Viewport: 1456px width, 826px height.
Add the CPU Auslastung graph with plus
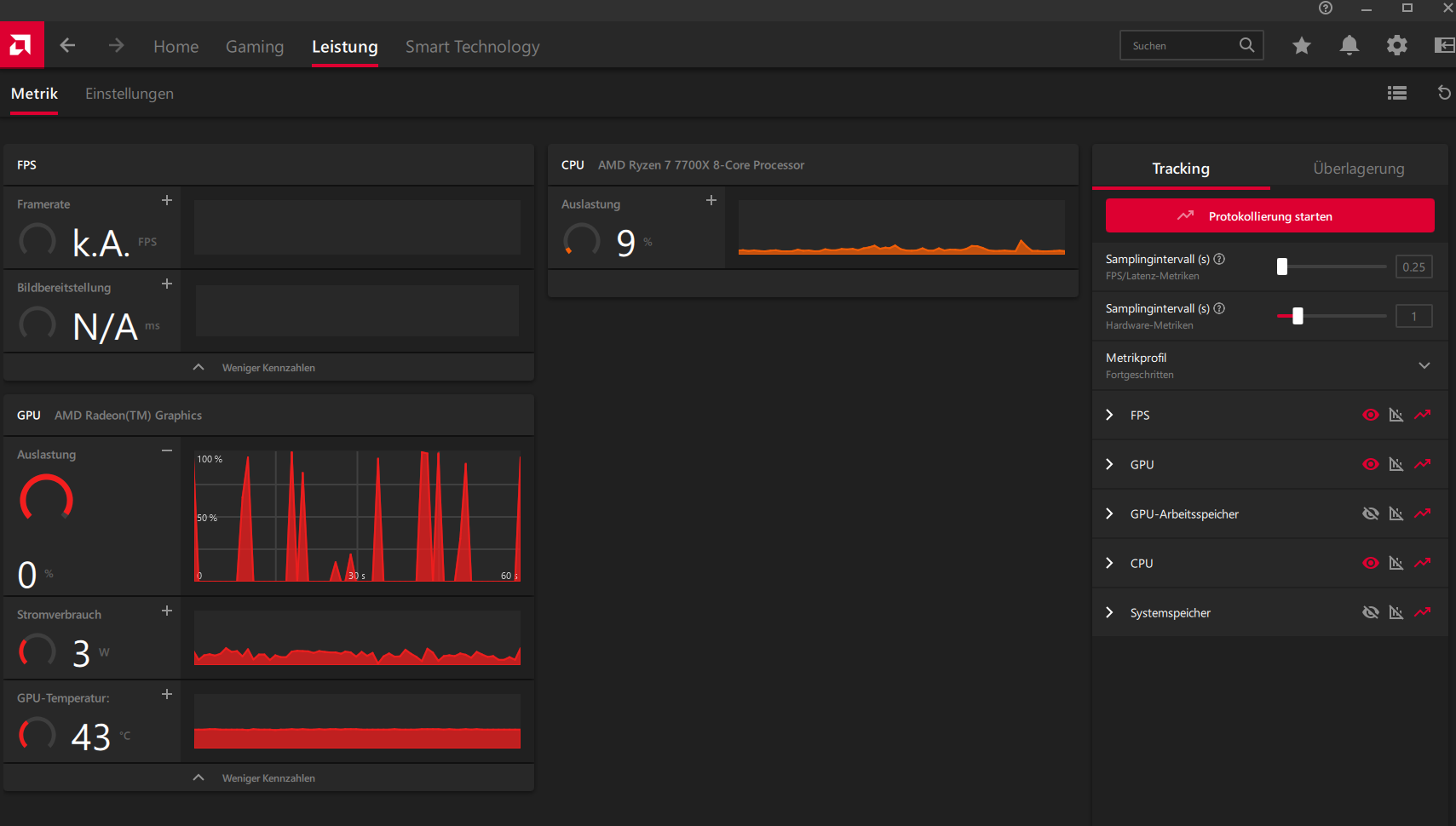[711, 200]
